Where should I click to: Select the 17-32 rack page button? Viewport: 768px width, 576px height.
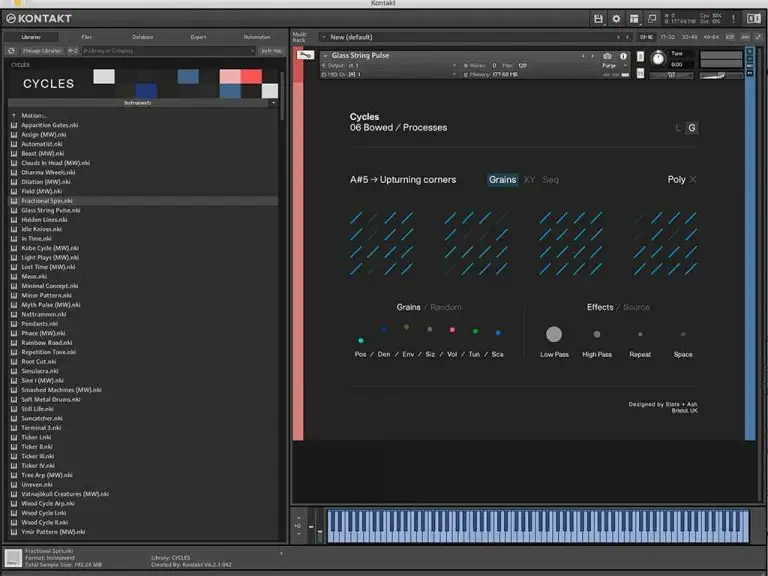[668, 37]
